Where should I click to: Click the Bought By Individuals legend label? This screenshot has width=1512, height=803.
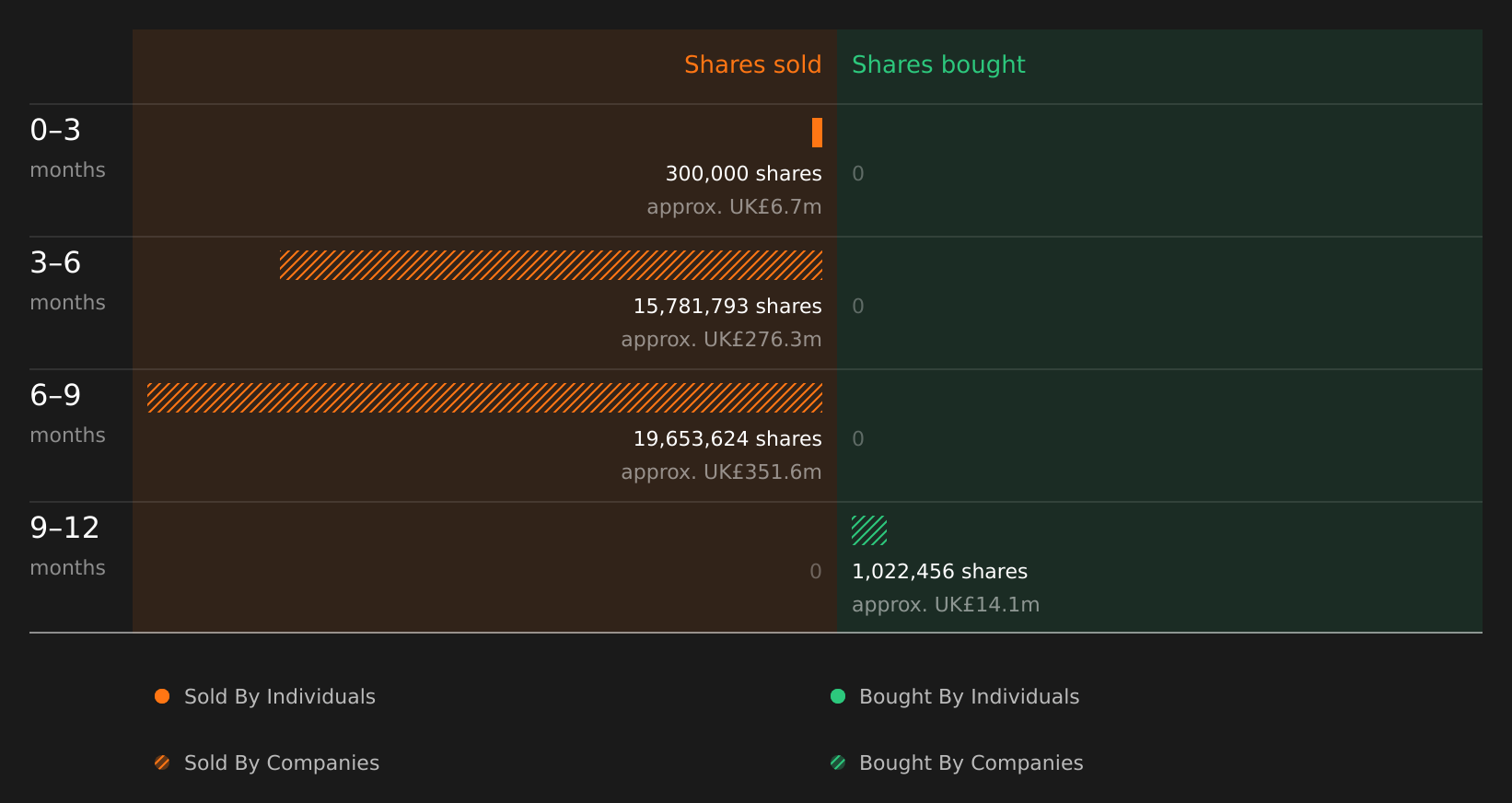click(x=969, y=696)
